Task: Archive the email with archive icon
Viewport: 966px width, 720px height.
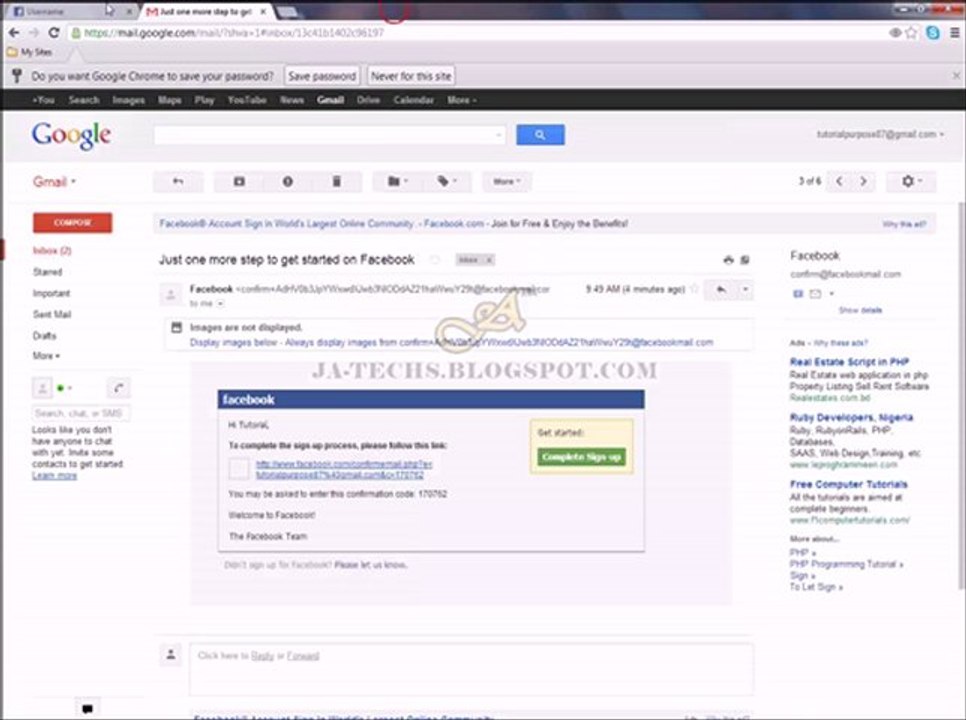Action: tap(239, 182)
